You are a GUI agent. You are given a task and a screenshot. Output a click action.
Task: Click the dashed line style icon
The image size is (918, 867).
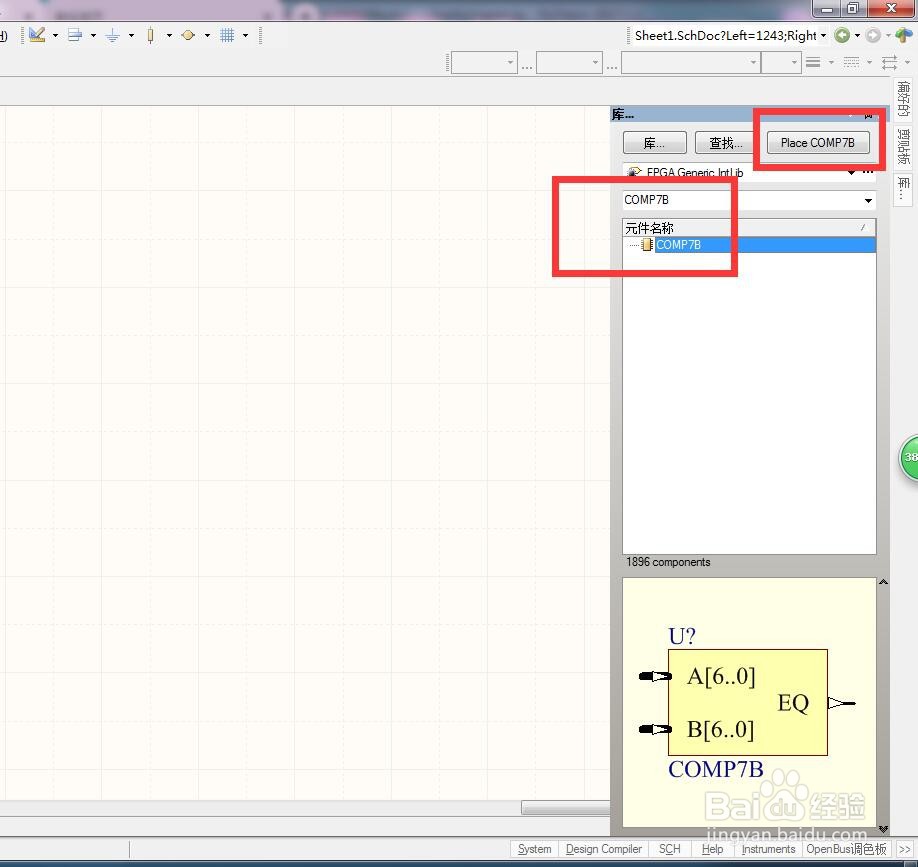[851, 62]
